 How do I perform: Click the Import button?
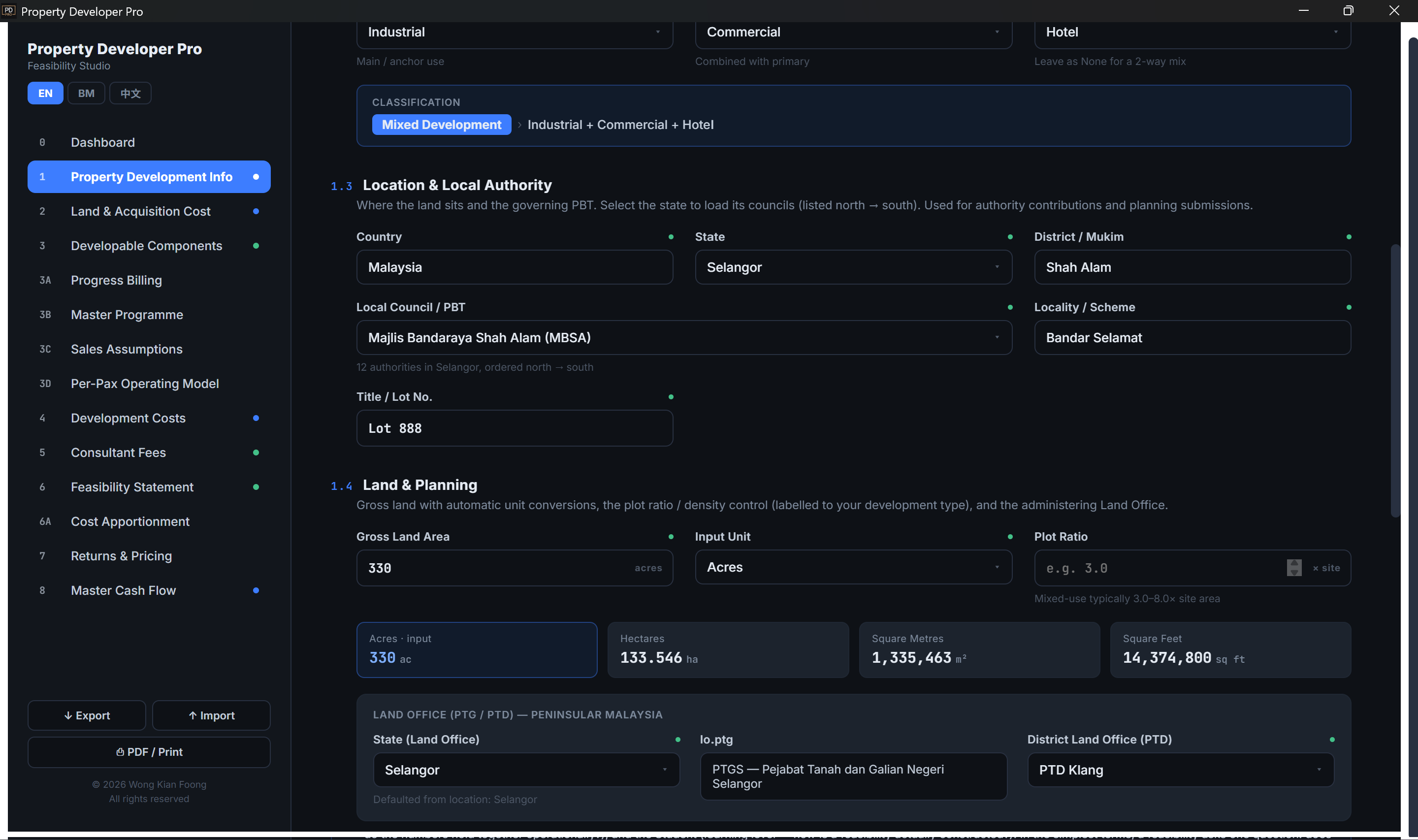pyautogui.click(x=211, y=715)
